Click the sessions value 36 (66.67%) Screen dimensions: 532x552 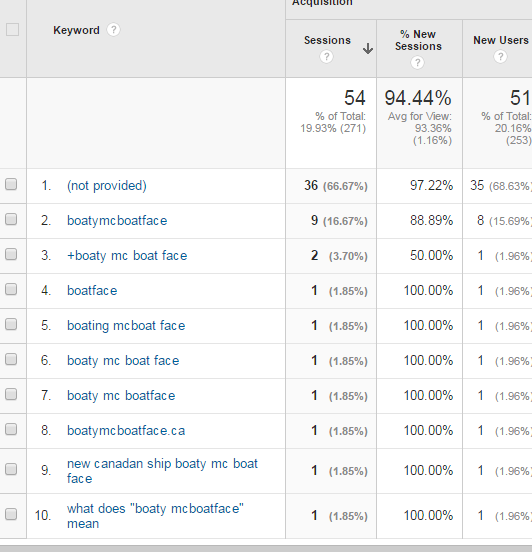pyautogui.click(x=336, y=186)
